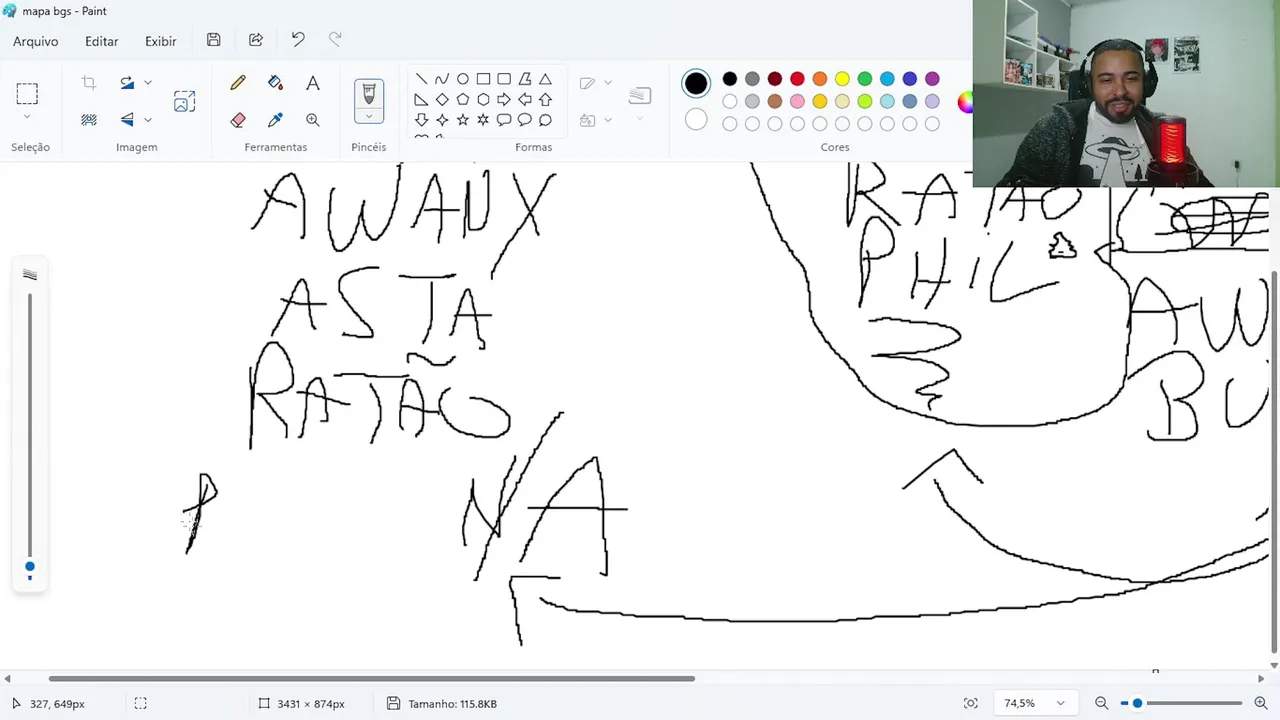The height and width of the screenshot is (720, 1280).
Task: Choose the rounded rectangle shape
Action: coord(504,79)
